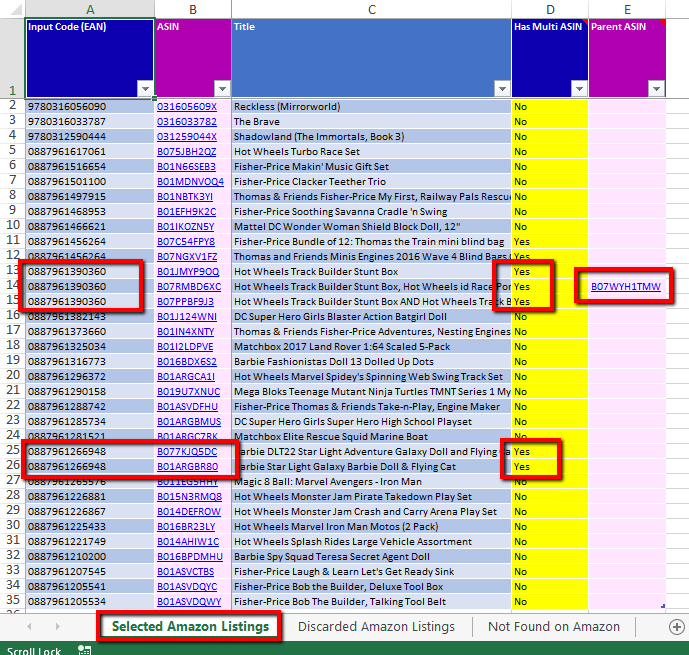Viewport: 689px width, 655px height.
Task: Select column A header
Action: pyautogui.click(x=90, y=9)
